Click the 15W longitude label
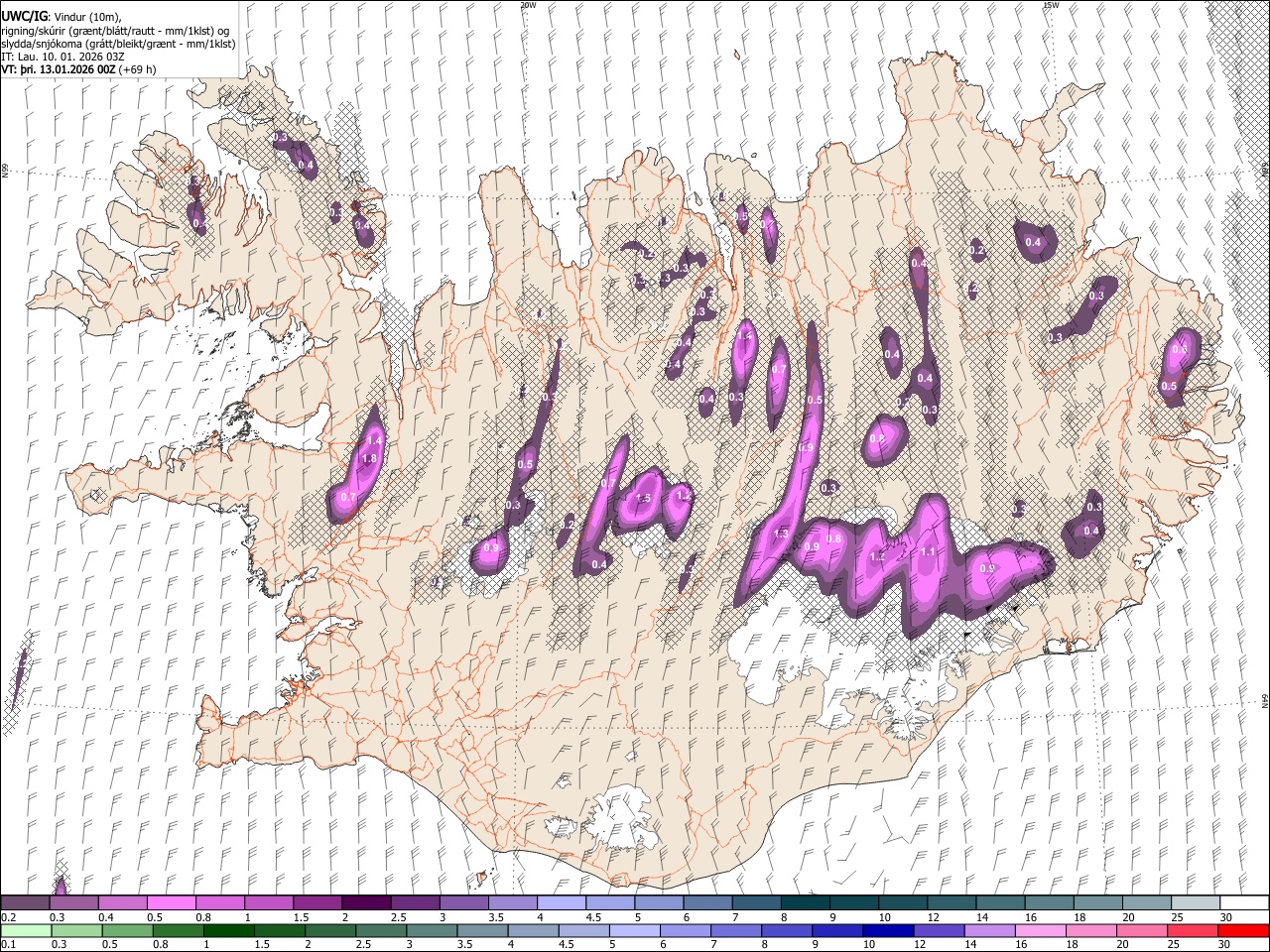The height and width of the screenshot is (952, 1270). pyautogui.click(x=1051, y=5)
